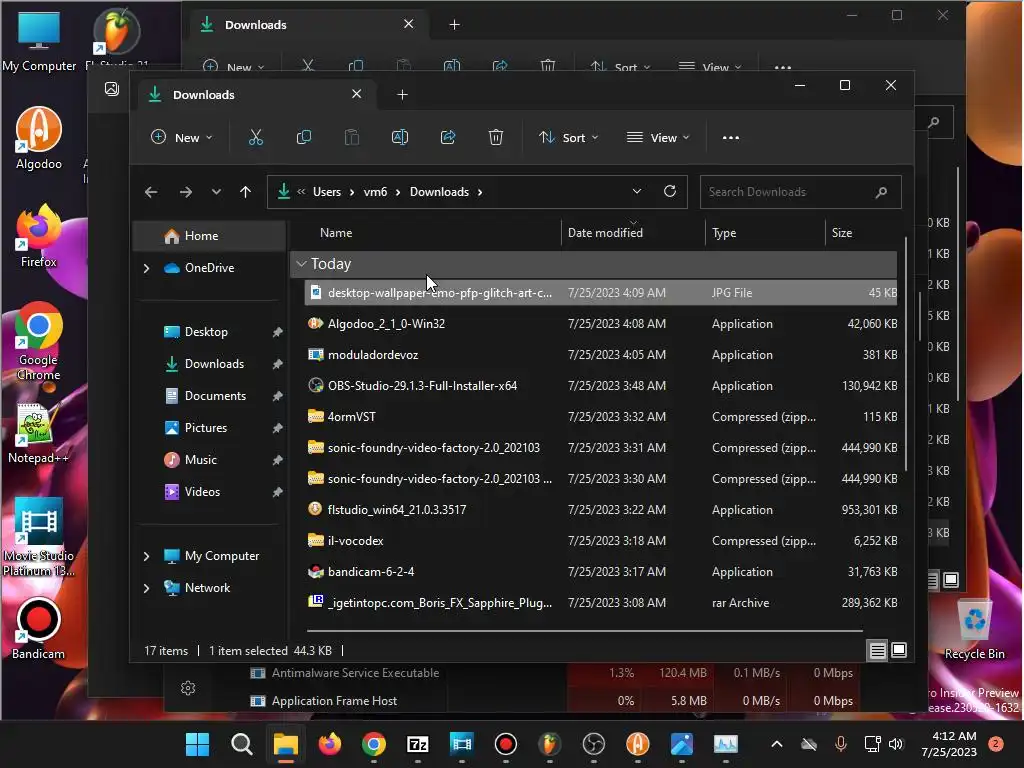This screenshot has width=1024, height=768.
Task: Open Firefox from the taskbar
Action: click(x=330, y=744)
